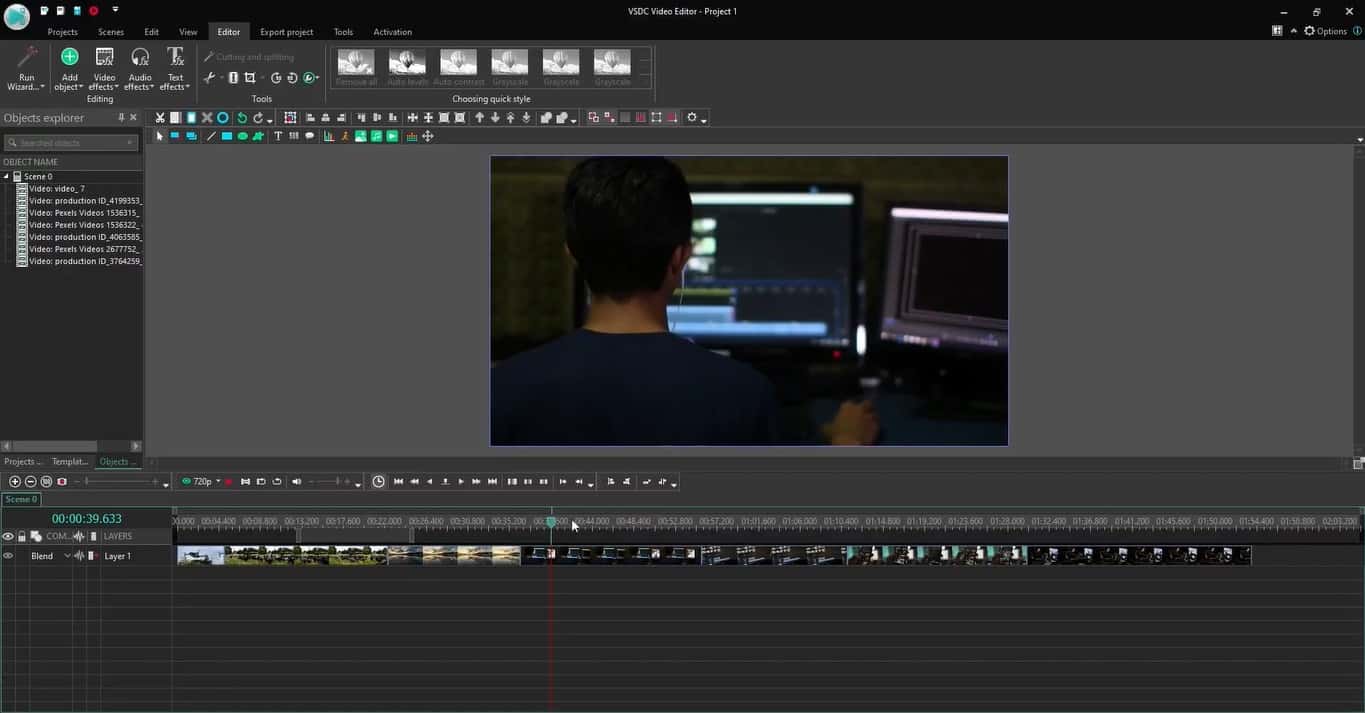Select the ellipse shape tool
The width and height of the screenshot is (1365, 713).
point(243,136)
